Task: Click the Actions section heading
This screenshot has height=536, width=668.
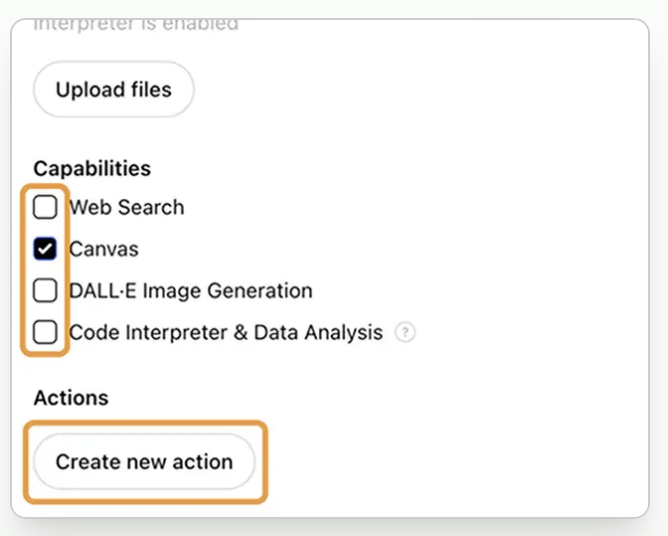Action: [70, 397]
